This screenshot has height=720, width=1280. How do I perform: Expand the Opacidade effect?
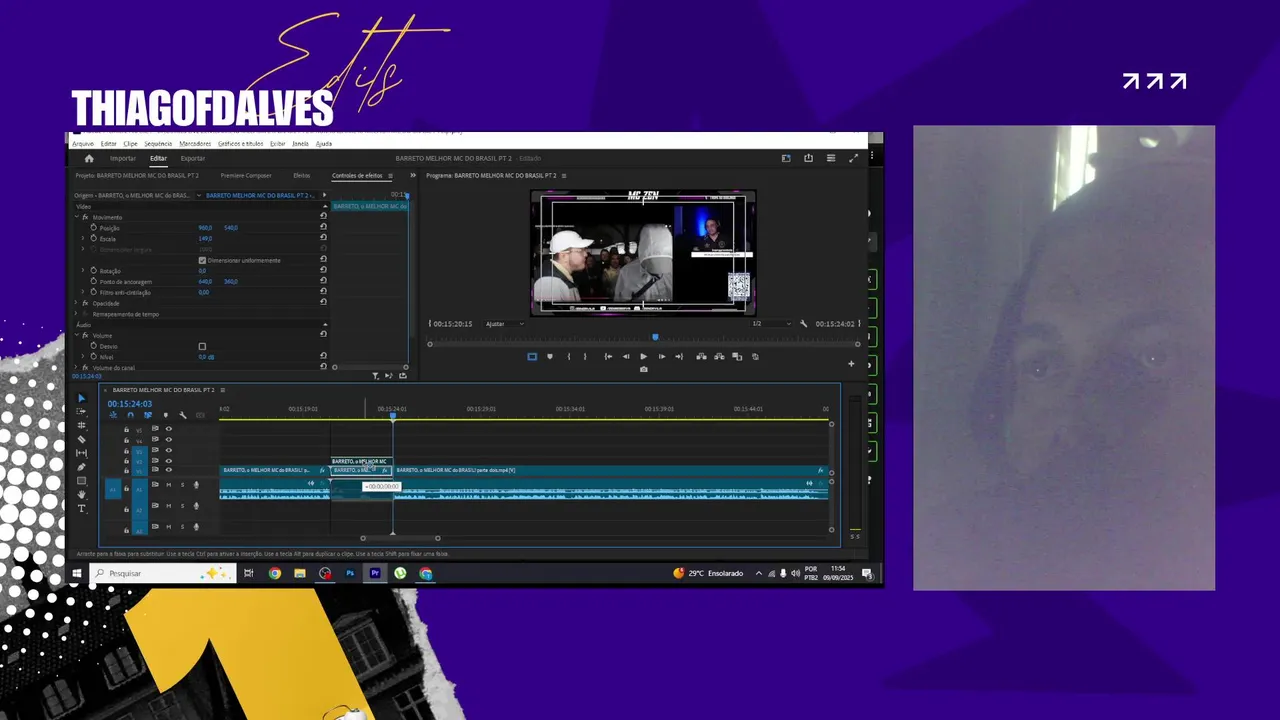click(x=75, y=302)
